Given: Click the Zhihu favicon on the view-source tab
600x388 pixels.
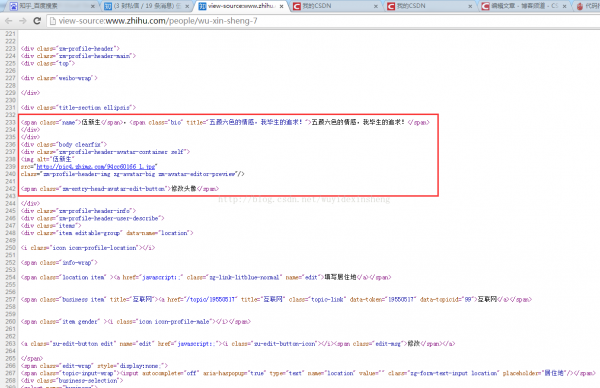Looking at the screenshot, I should coord(202,6).
